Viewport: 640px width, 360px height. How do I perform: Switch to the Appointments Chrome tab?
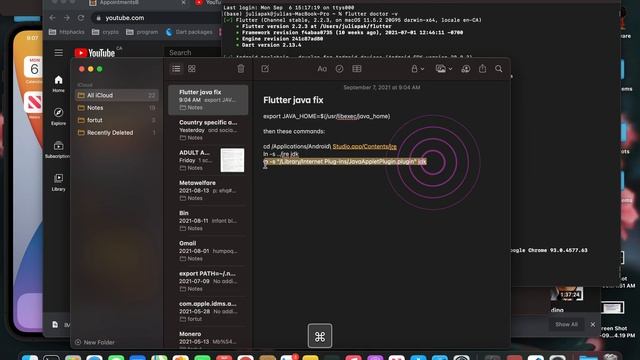coord(137,3)
